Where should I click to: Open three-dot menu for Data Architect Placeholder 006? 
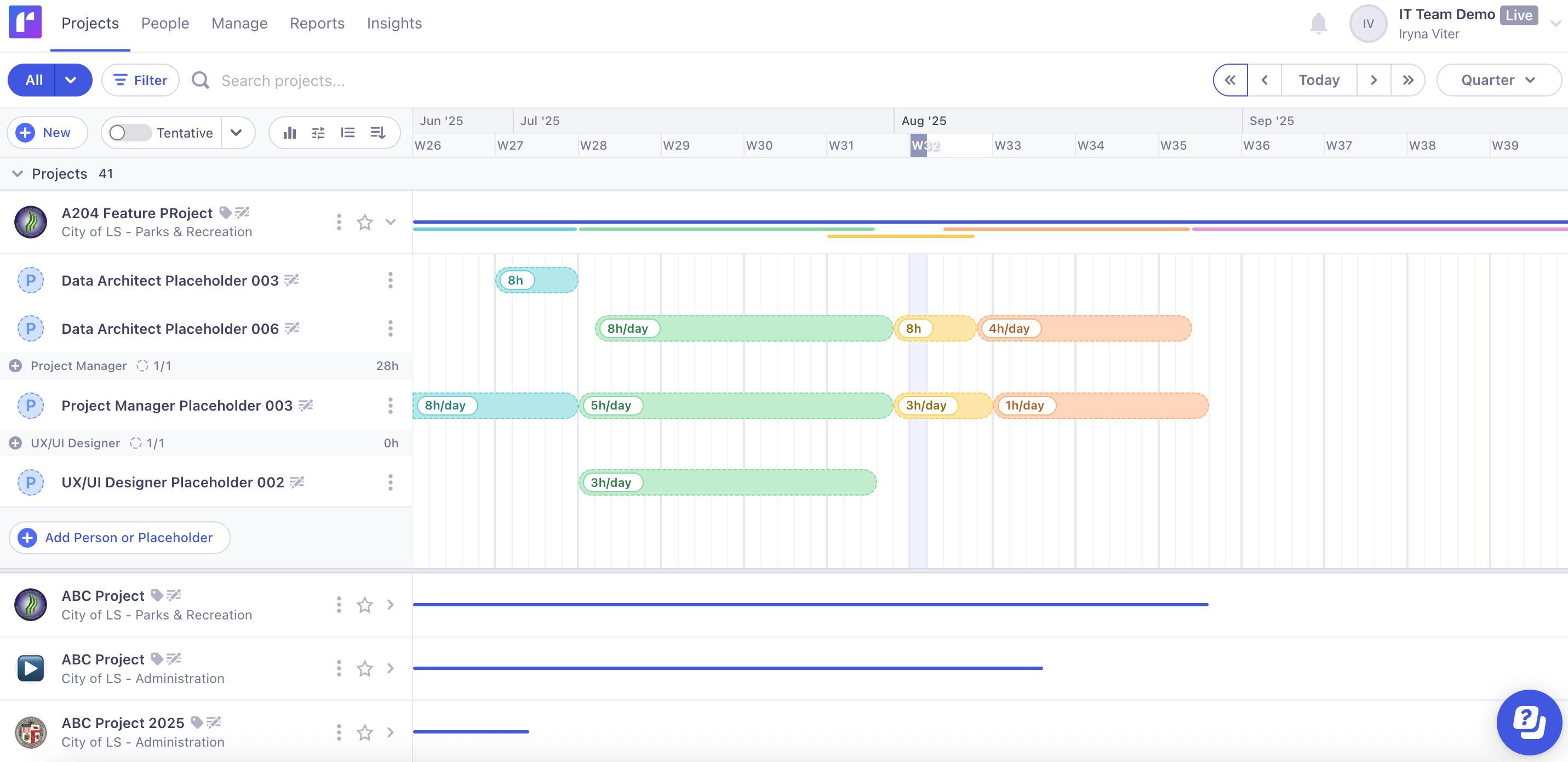390,329
